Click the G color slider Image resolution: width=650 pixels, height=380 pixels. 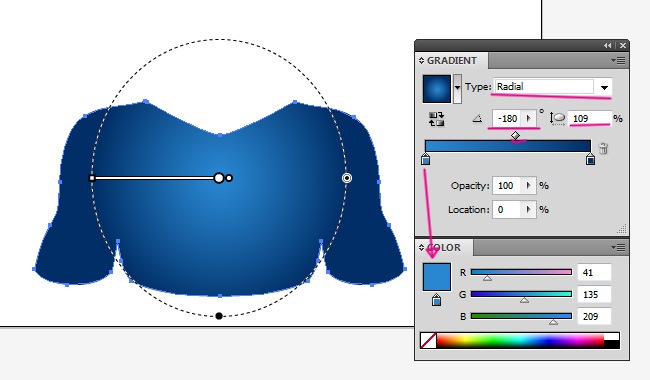pos(521,294)
